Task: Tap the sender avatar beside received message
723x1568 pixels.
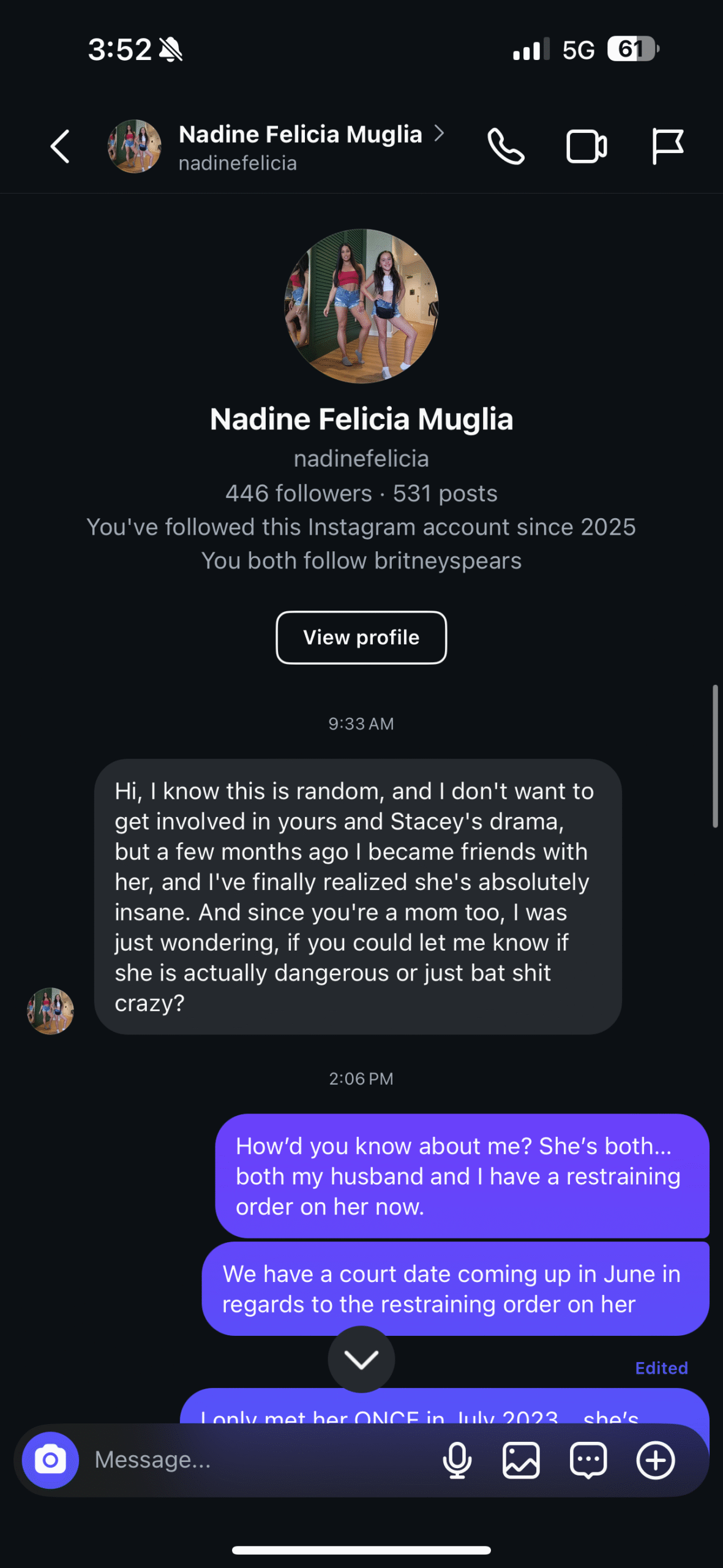Action: [50, 1011]
